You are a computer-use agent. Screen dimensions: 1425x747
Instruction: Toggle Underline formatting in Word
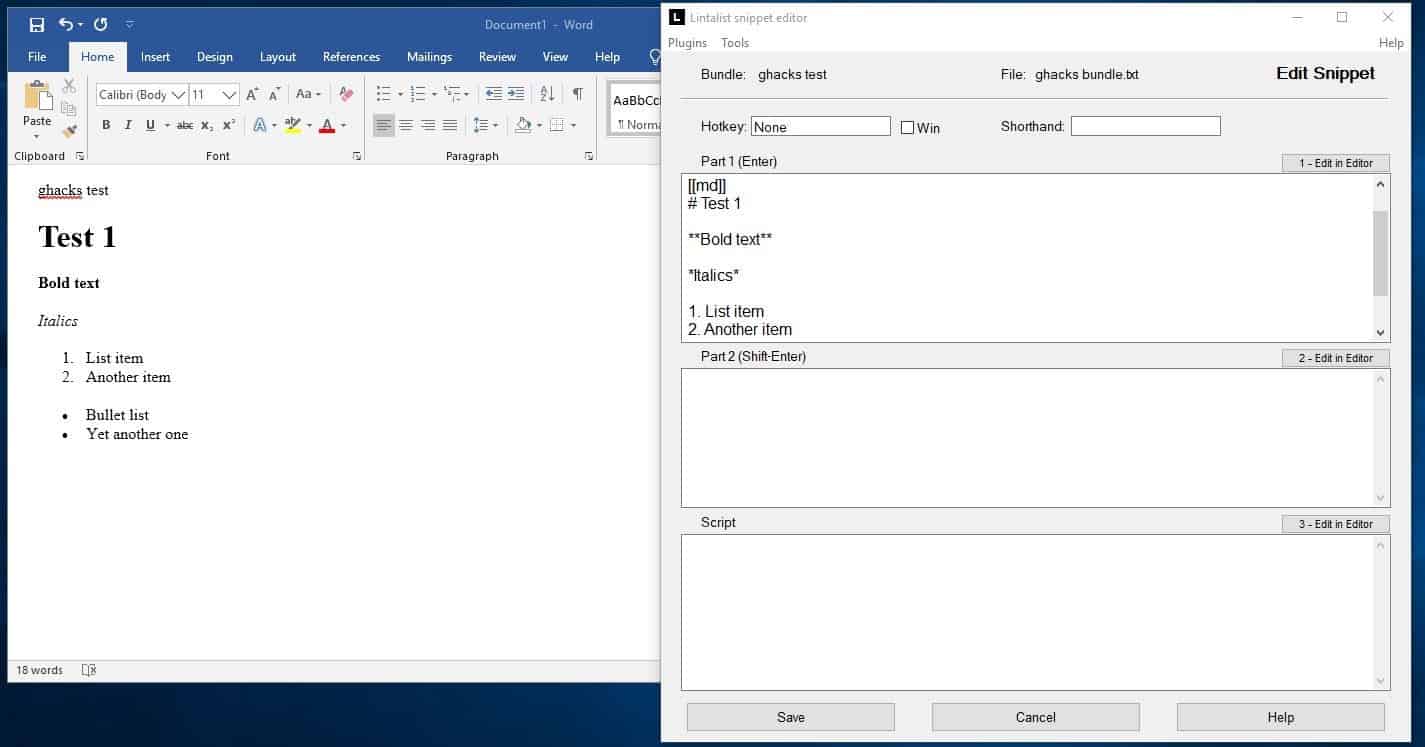(151, 125)
